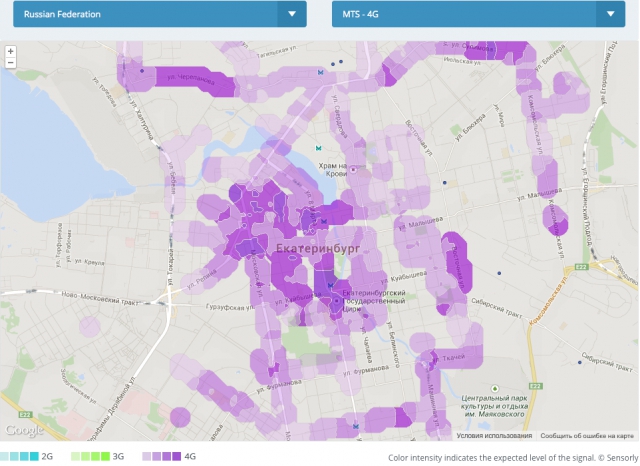The height and width of the screenshot is (466, 640).
Task: Click the Храм на Крови landmark marker
Action: point(353,169)
